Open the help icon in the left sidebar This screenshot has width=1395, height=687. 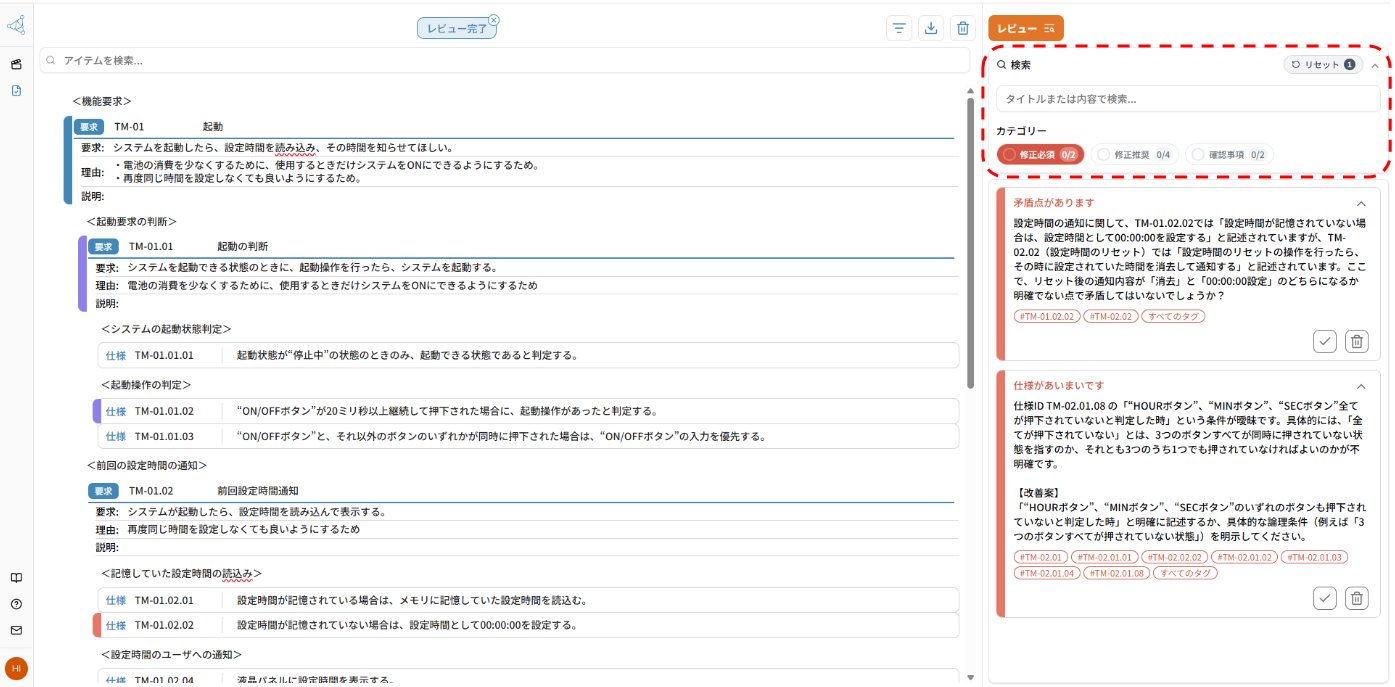[x=16, y=604]
